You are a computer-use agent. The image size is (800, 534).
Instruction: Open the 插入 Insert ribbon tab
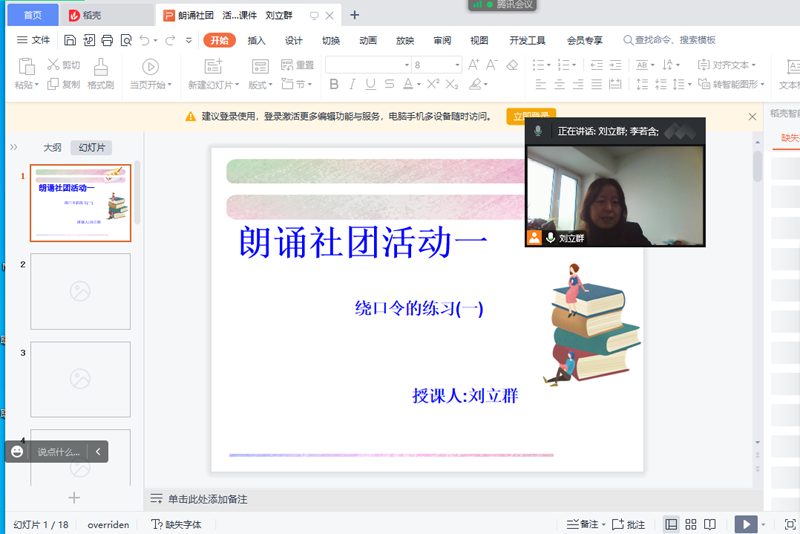point(256,40)
